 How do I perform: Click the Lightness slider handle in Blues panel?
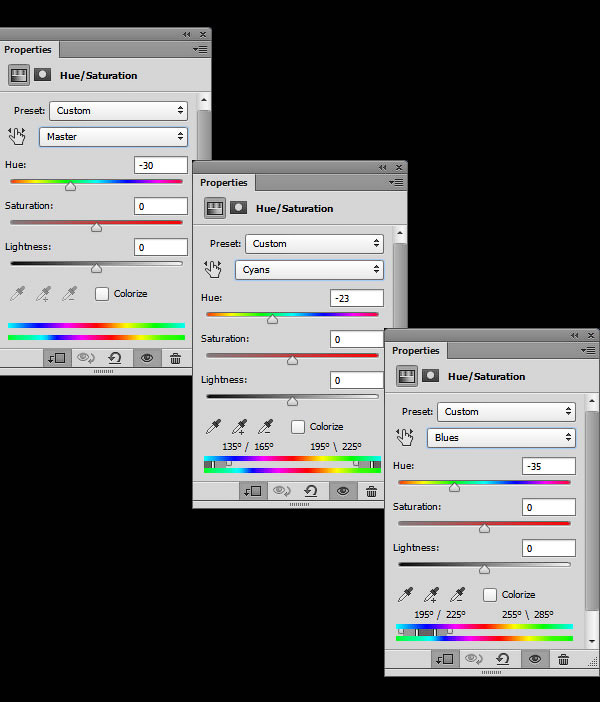click(x=484, y=568)
